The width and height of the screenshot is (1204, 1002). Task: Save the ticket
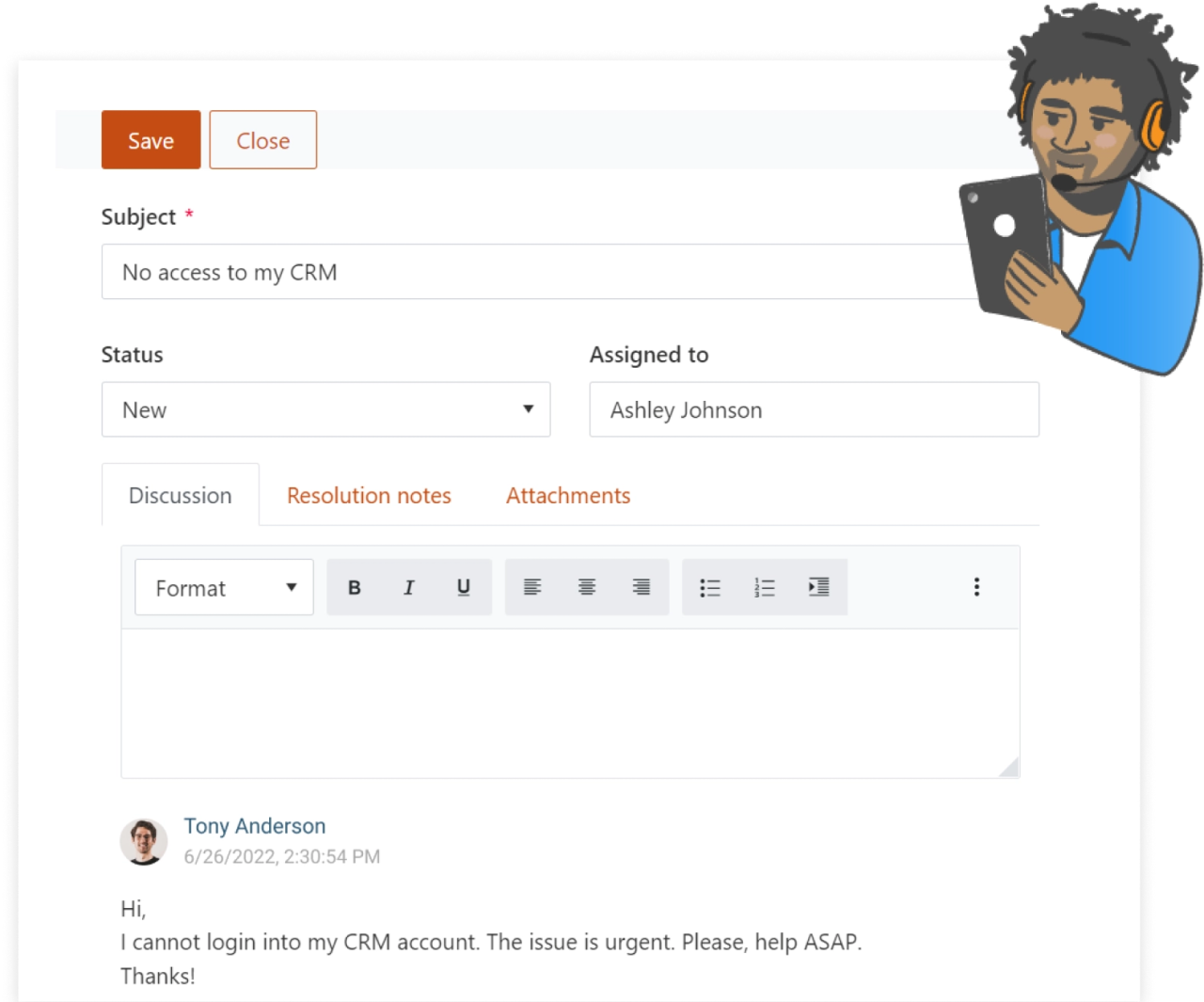[150, 139]
